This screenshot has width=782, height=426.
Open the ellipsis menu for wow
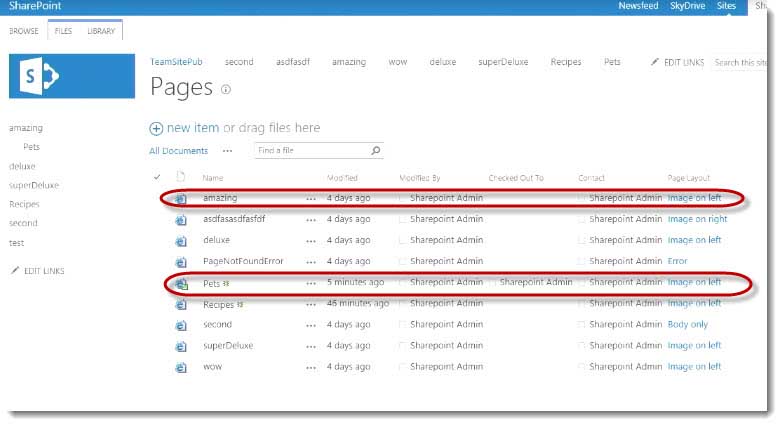pyautogui.click(x=311, y=368)
